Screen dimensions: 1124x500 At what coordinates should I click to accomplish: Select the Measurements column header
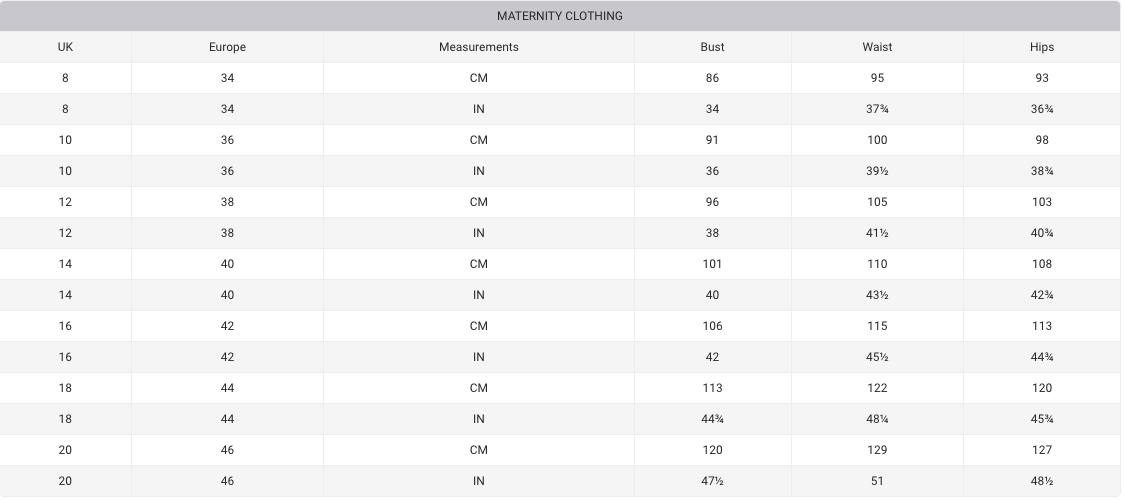[478, 47]
